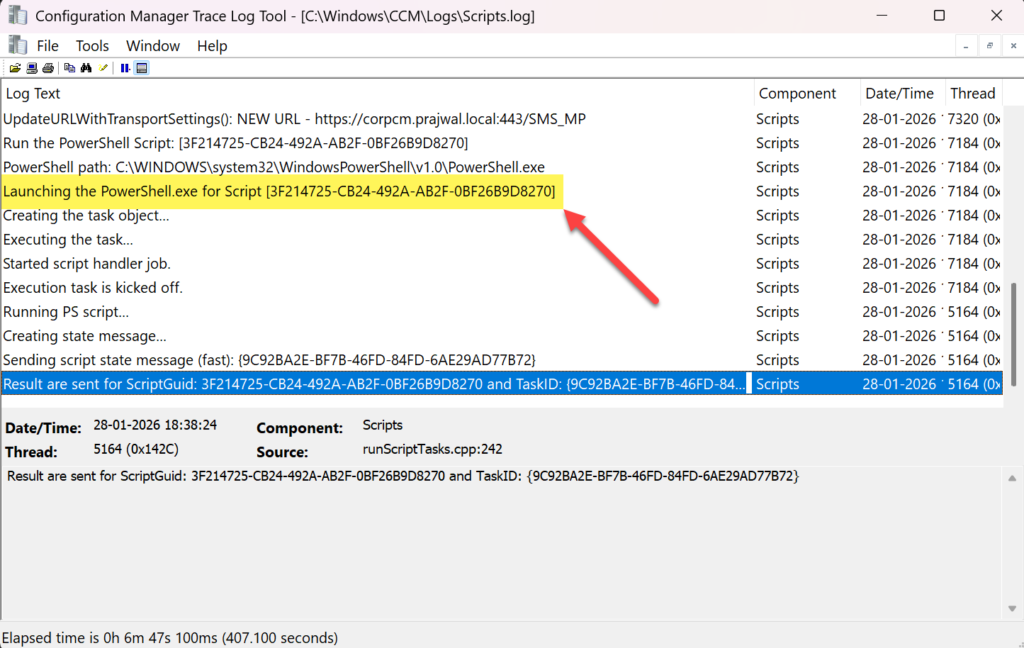Restore the inner log document window
The image size is (1024, 648).
click(989, 46)
